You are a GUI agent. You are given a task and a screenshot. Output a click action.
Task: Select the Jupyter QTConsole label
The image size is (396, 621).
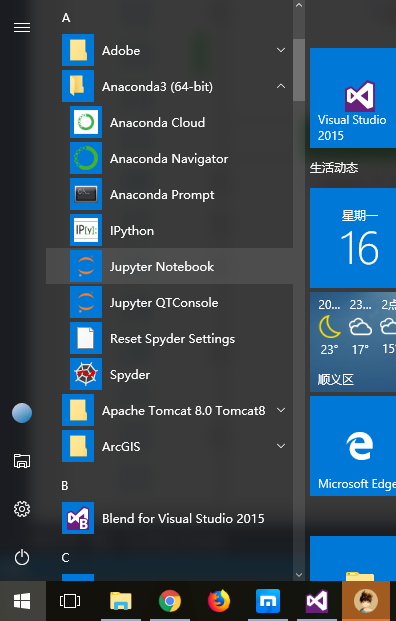click(164, 303)
